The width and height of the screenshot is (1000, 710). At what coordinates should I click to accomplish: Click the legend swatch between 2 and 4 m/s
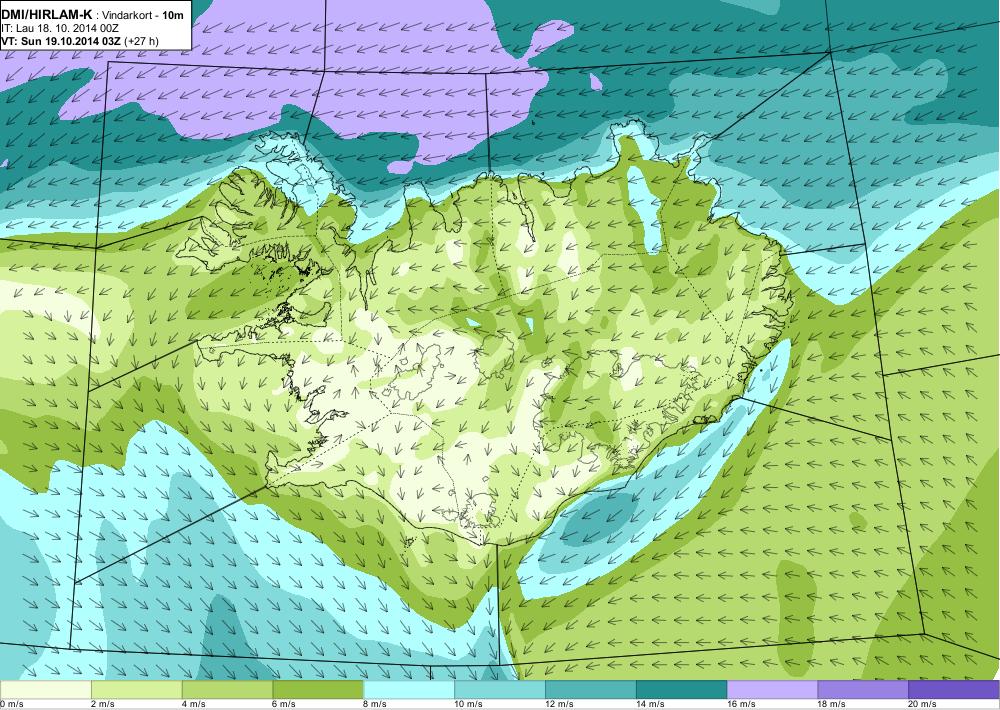point(137,690)
